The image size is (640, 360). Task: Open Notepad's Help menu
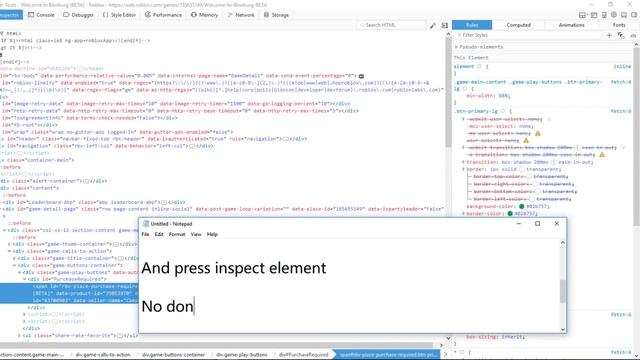212,234
